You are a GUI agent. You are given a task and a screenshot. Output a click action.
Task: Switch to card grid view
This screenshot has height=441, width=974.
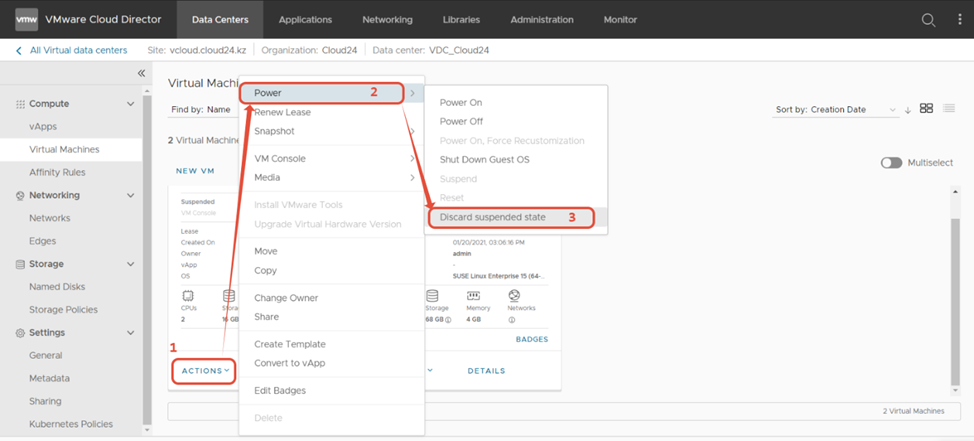926,109
